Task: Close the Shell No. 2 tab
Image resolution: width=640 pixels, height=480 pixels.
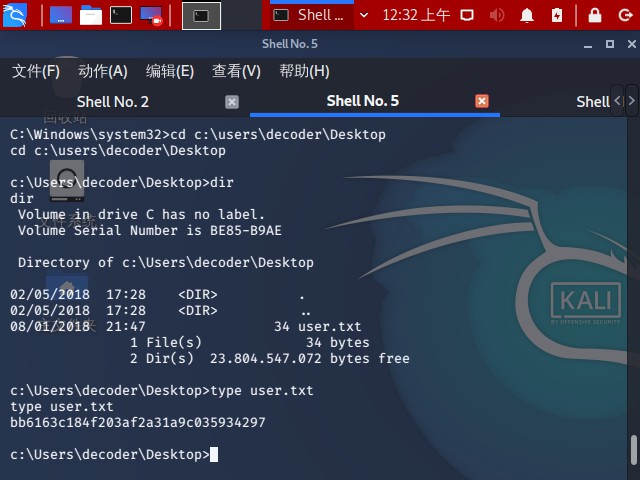Action: (232, 102)
